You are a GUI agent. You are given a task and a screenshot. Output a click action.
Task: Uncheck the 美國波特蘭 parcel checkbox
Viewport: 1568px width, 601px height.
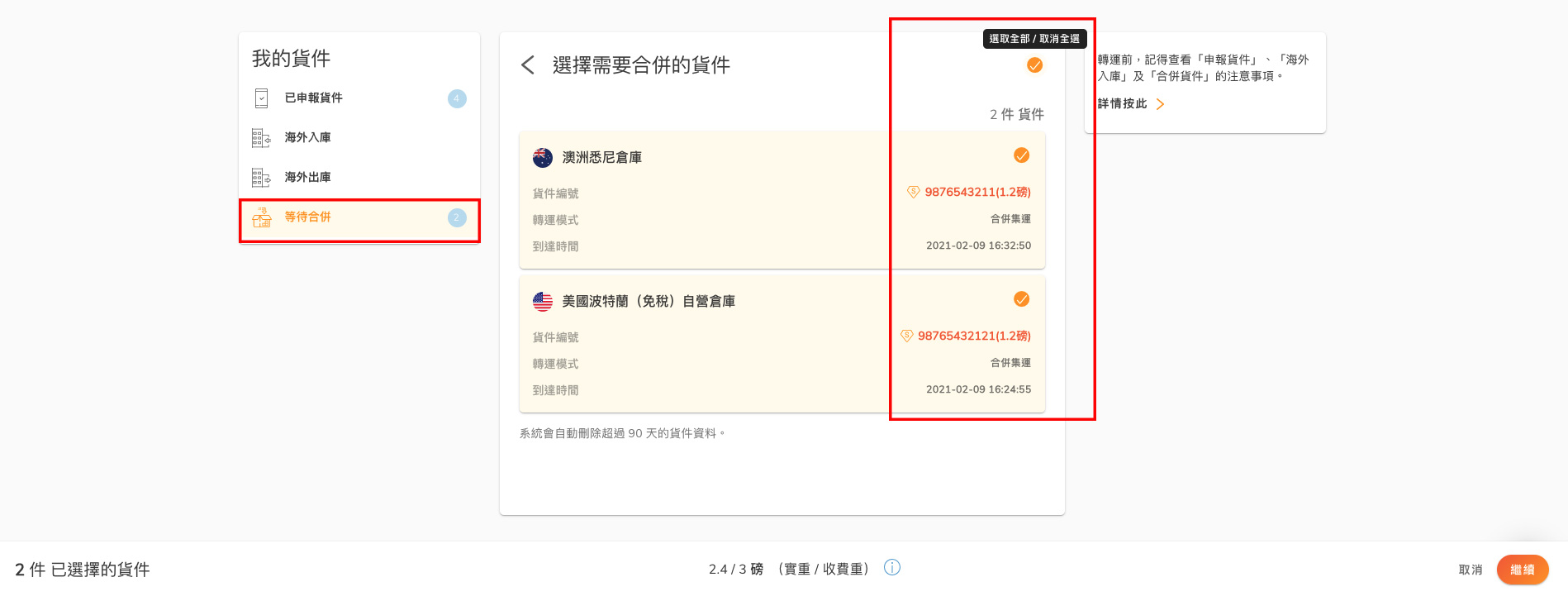point(1022,299)
